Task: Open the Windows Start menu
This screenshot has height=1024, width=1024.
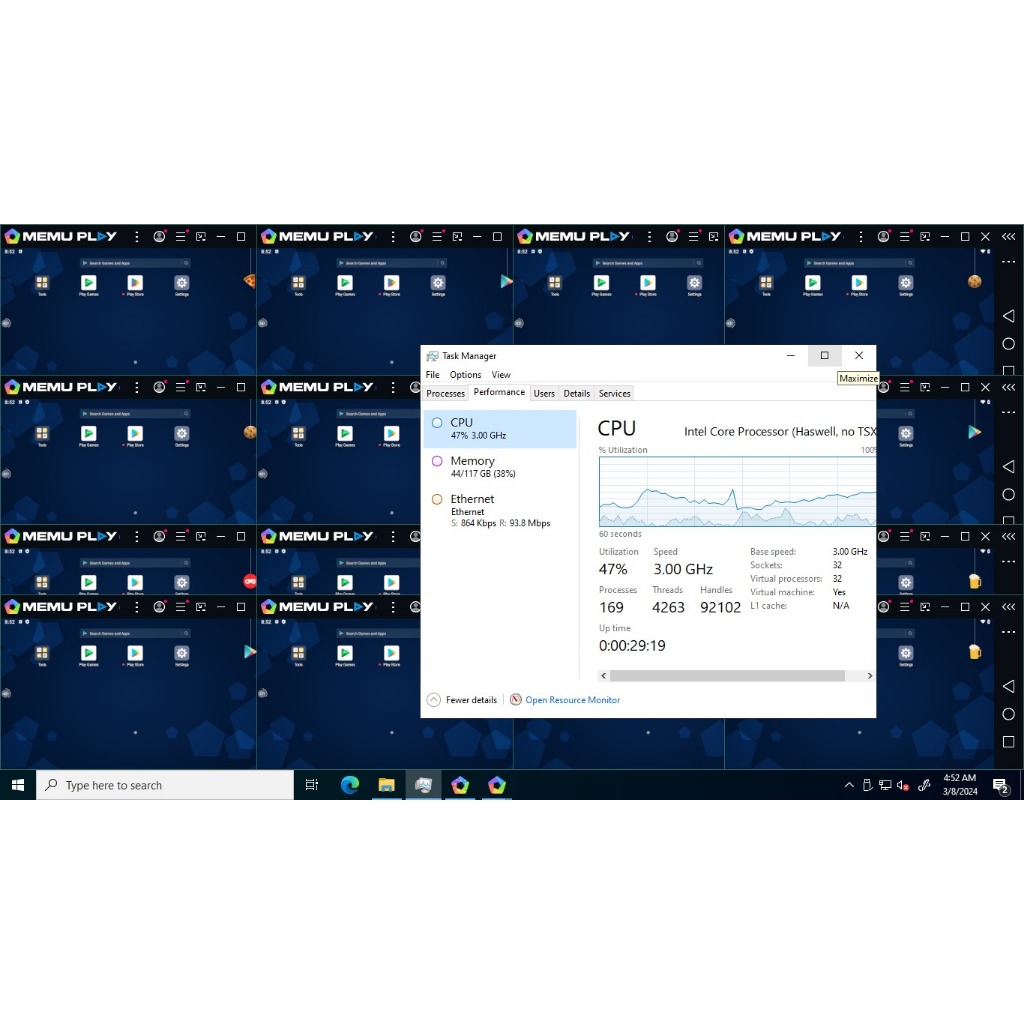Action: point(18,785)
